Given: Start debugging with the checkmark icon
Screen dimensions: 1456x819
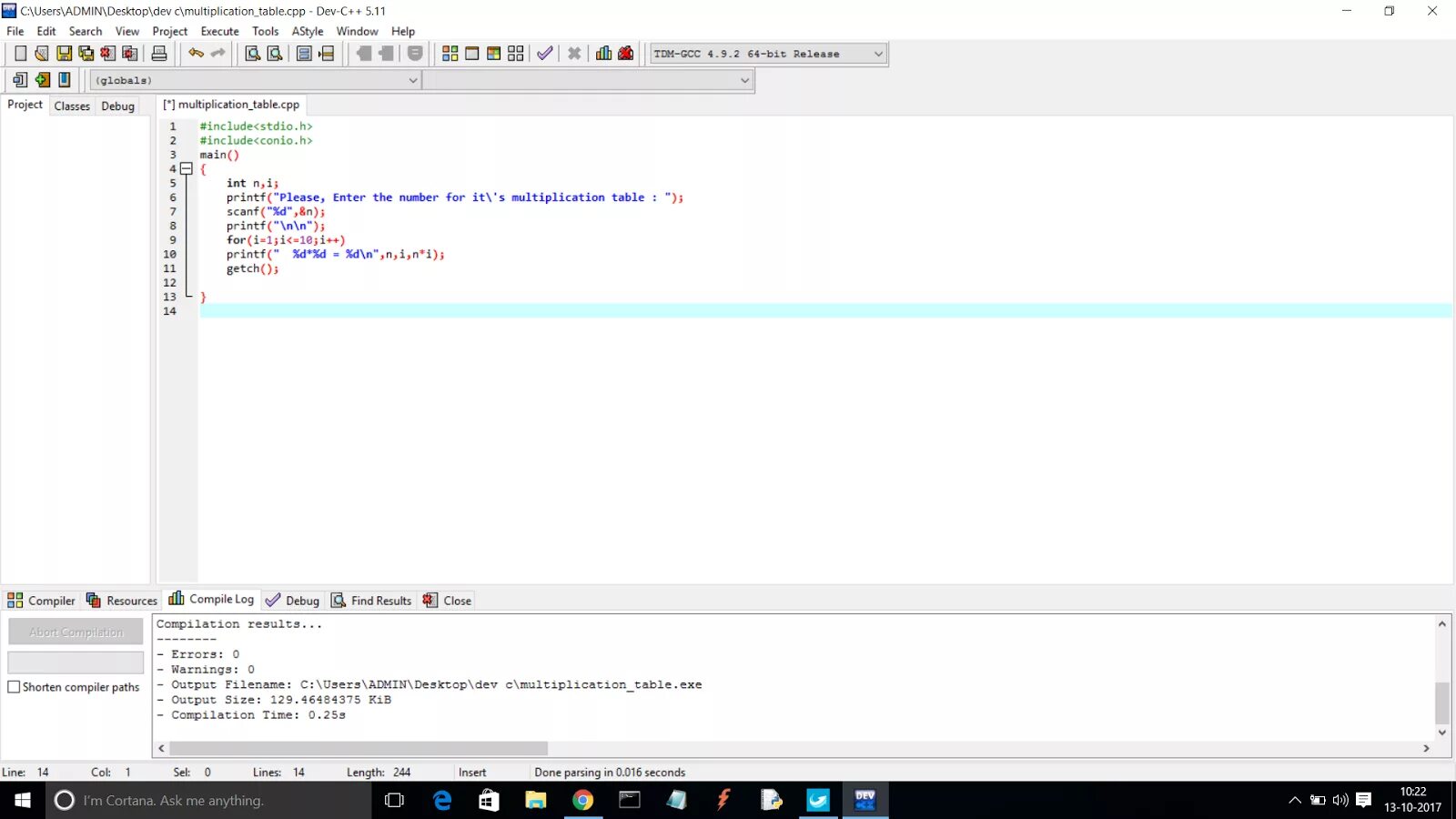Looking at the screenshot, I should [x=544, y=54].
